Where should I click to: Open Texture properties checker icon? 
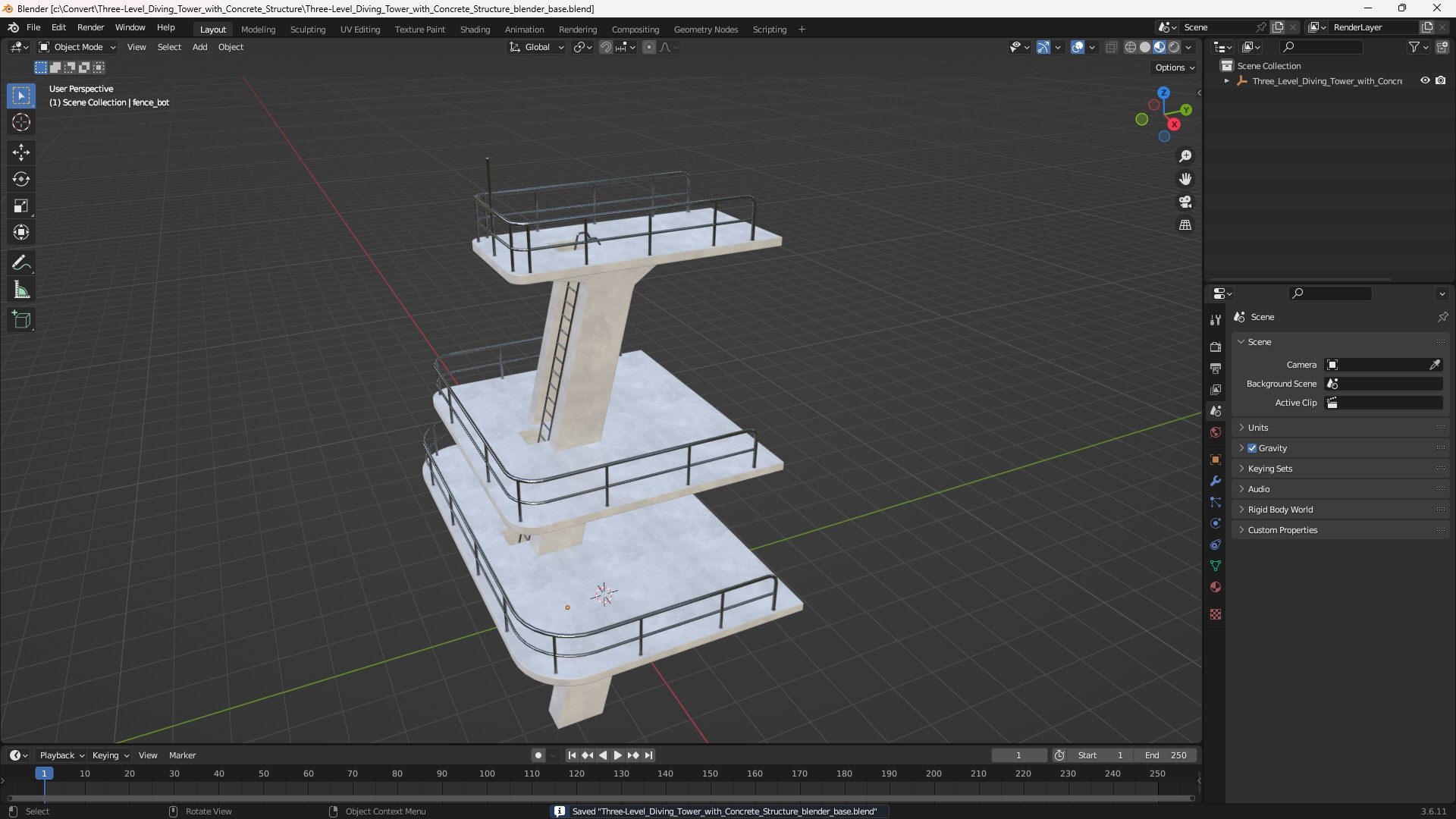pos(1216,614)
